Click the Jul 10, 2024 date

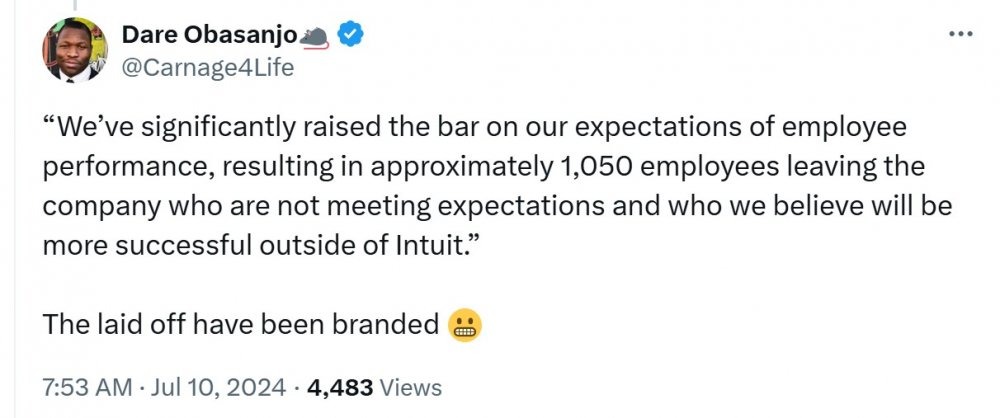pyautogui.click(x=217, y=387)
